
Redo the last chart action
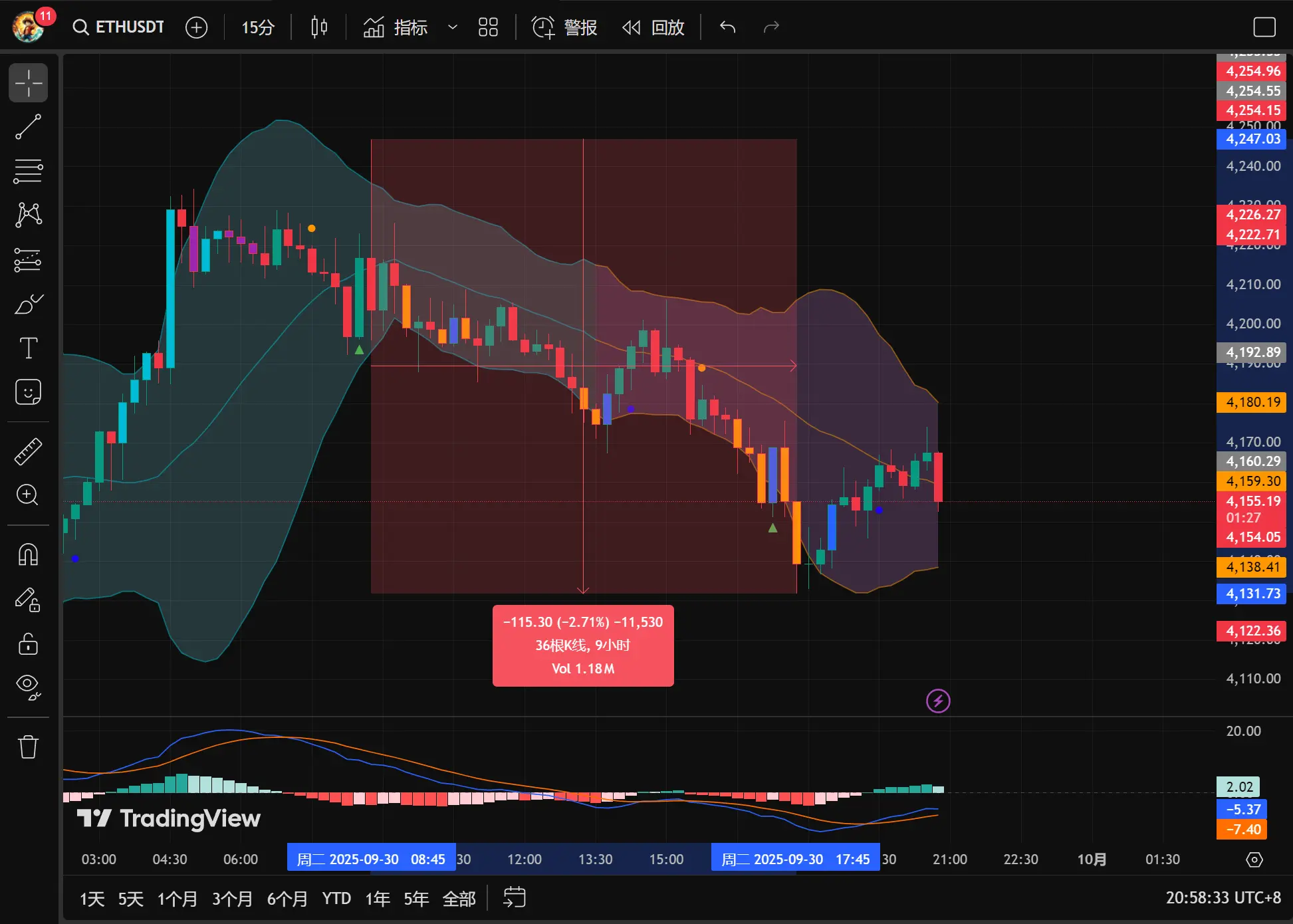pos(771,27)
